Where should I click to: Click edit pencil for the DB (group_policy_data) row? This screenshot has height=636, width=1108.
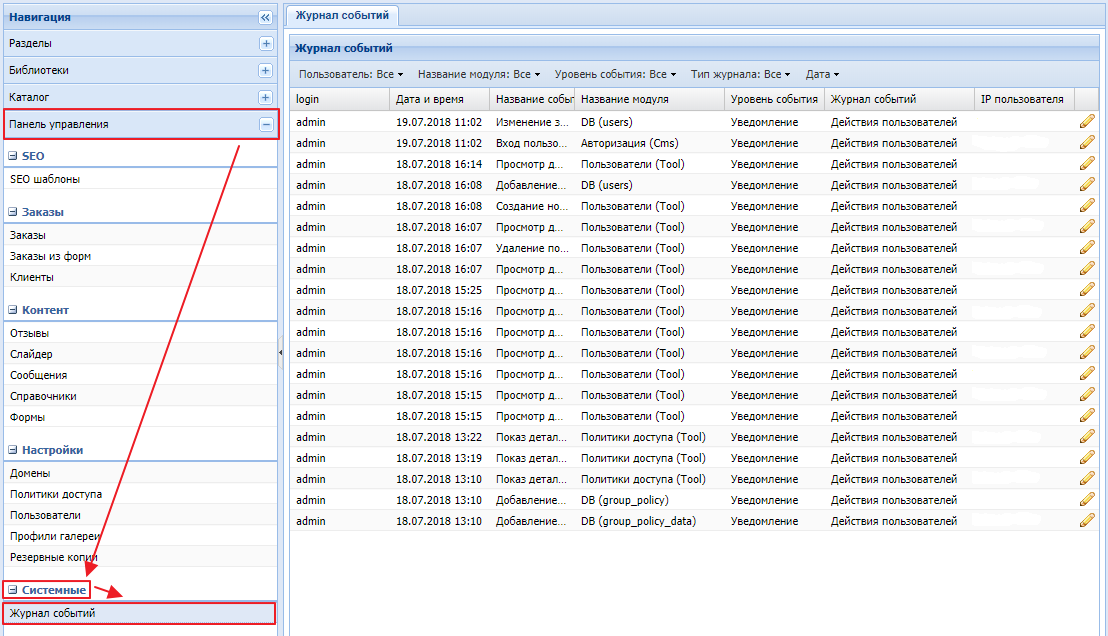[1087, 521]
